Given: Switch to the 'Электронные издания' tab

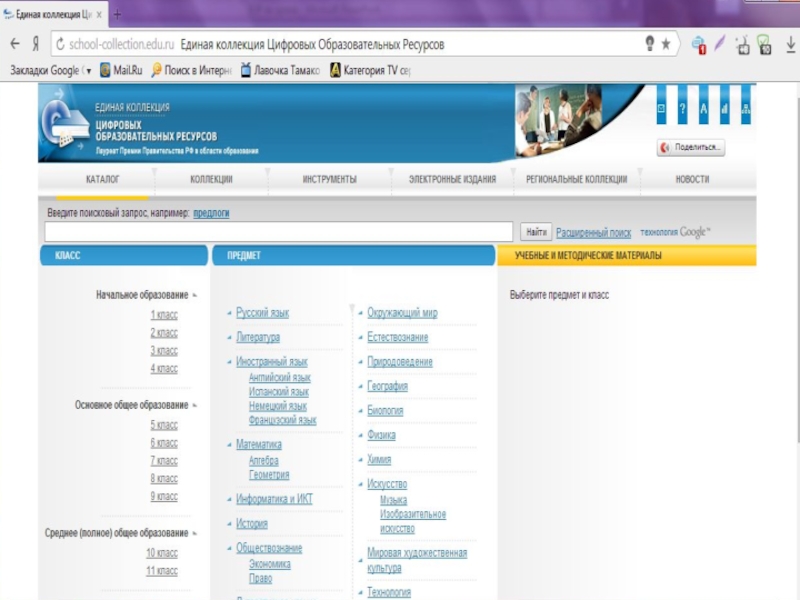Looking at the screenshot, I should [x=452, y=179].
